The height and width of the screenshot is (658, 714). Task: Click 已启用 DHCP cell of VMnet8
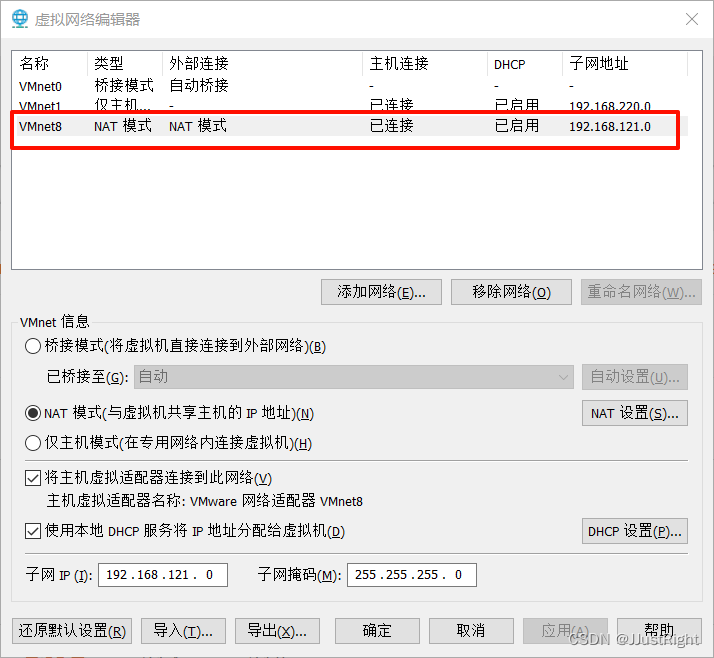coord(516,126)
